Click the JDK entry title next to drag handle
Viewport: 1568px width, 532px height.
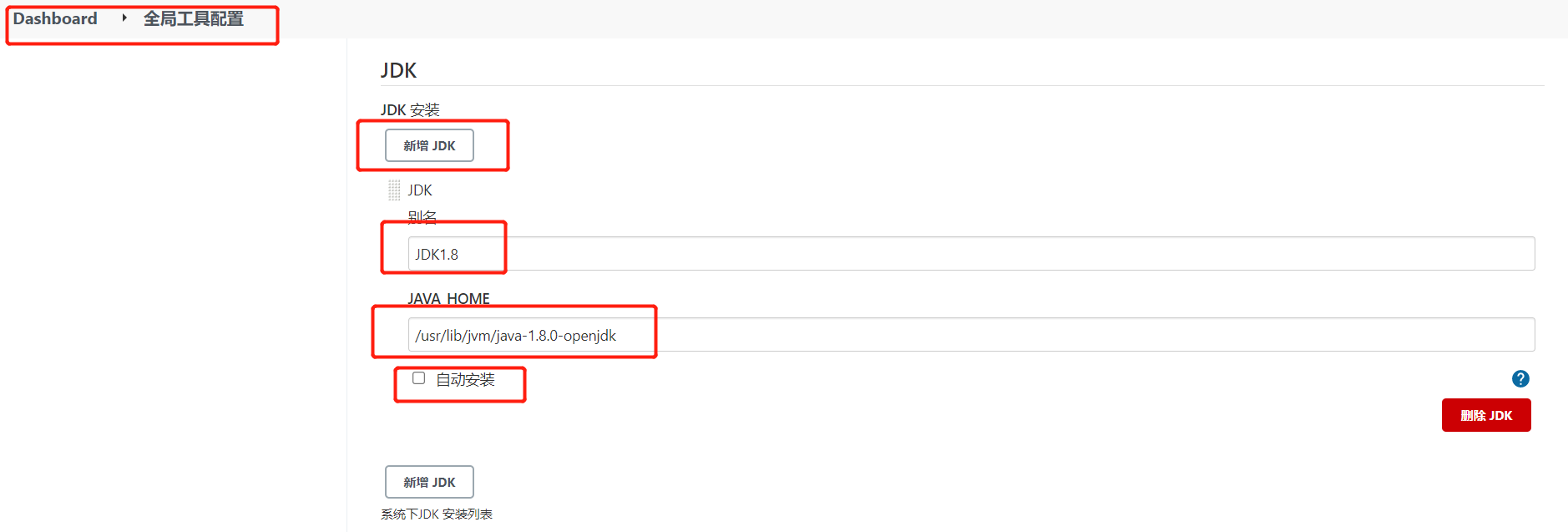(420, 190)
